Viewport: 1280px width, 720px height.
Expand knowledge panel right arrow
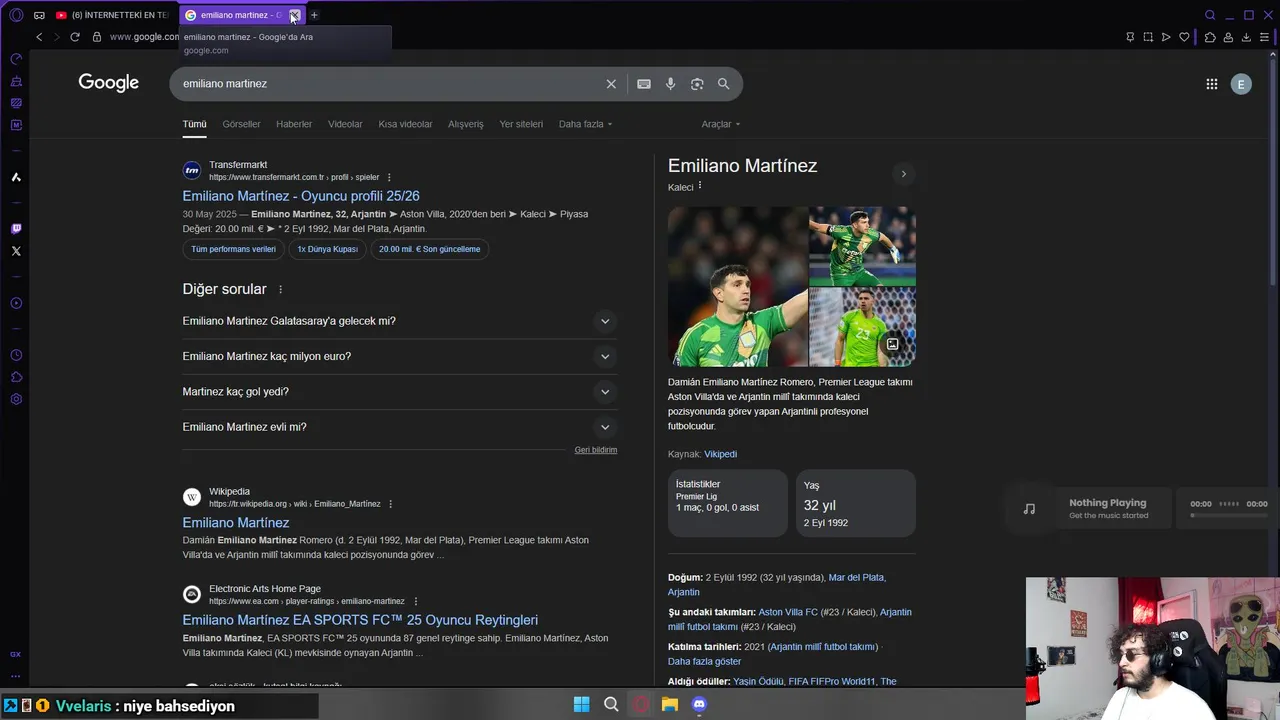coord(903,174)
